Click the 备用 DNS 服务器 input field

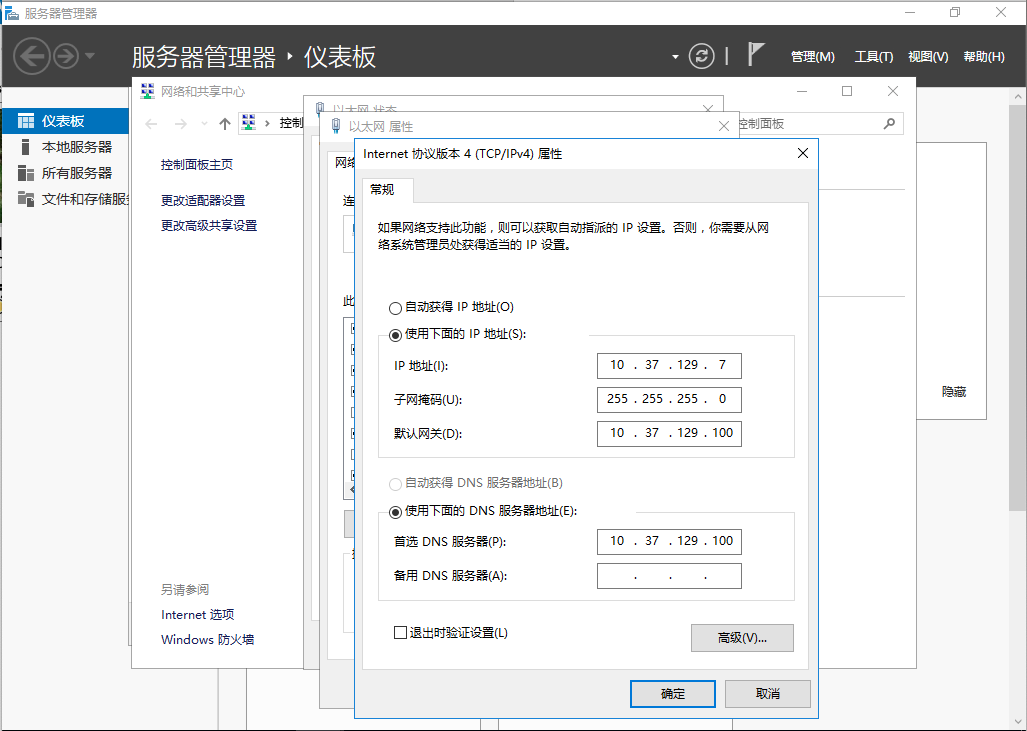pyautogui.click(x=669, y=576)
